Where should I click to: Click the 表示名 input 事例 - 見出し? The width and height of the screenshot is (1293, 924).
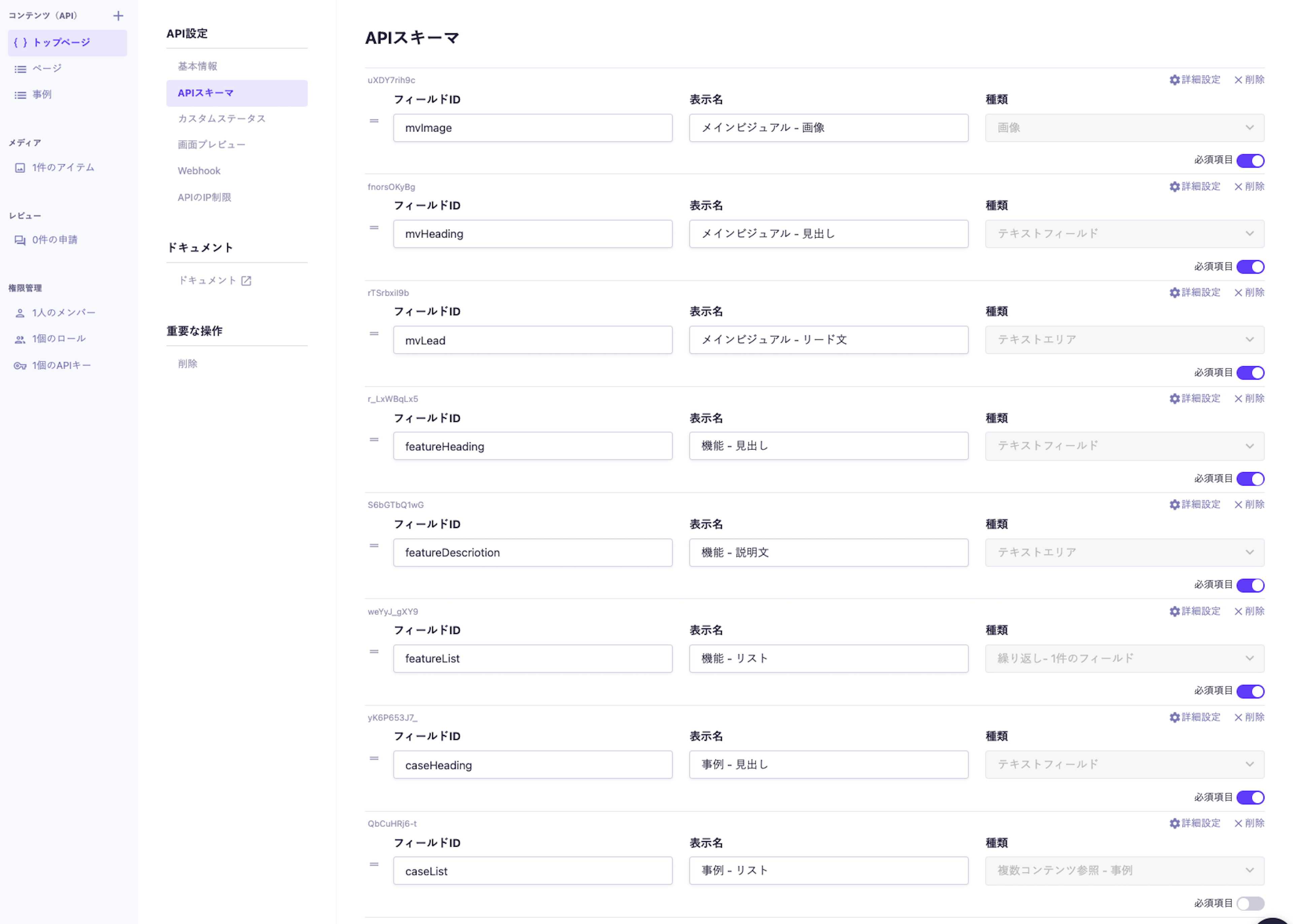[828, 765]
